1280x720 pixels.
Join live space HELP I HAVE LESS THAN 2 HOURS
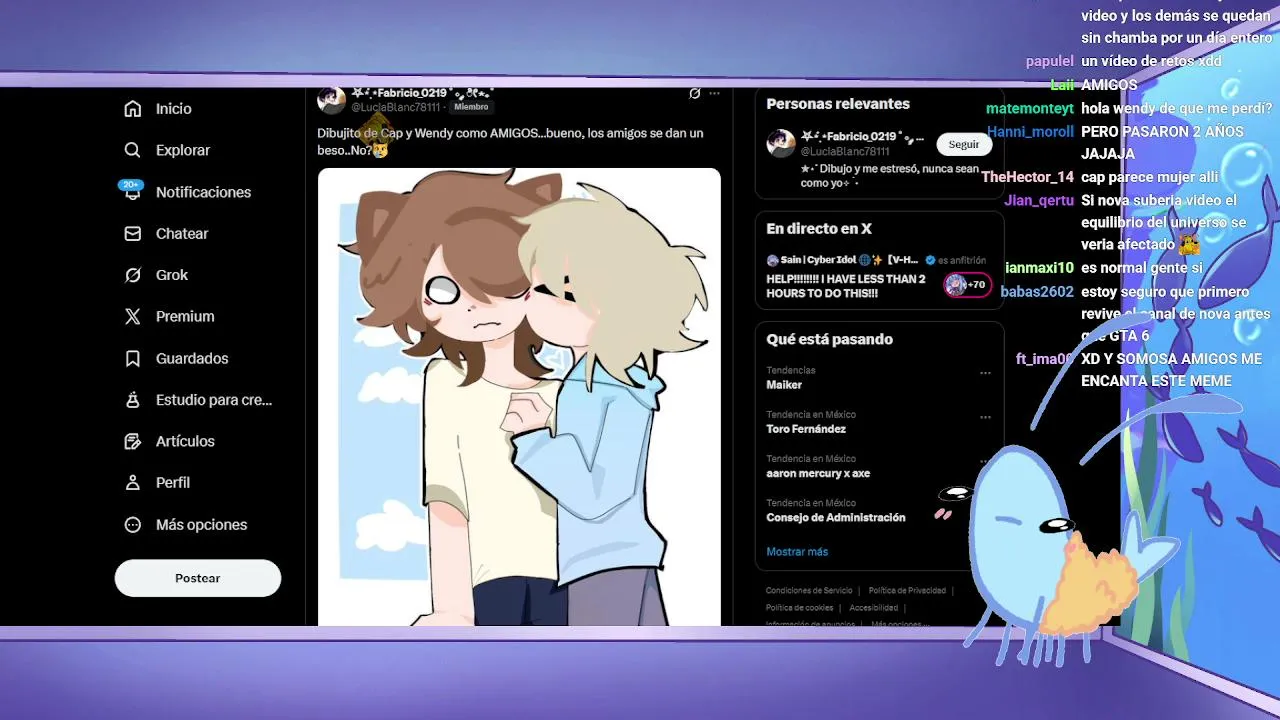pyautogui.click(x=846, y=286)
